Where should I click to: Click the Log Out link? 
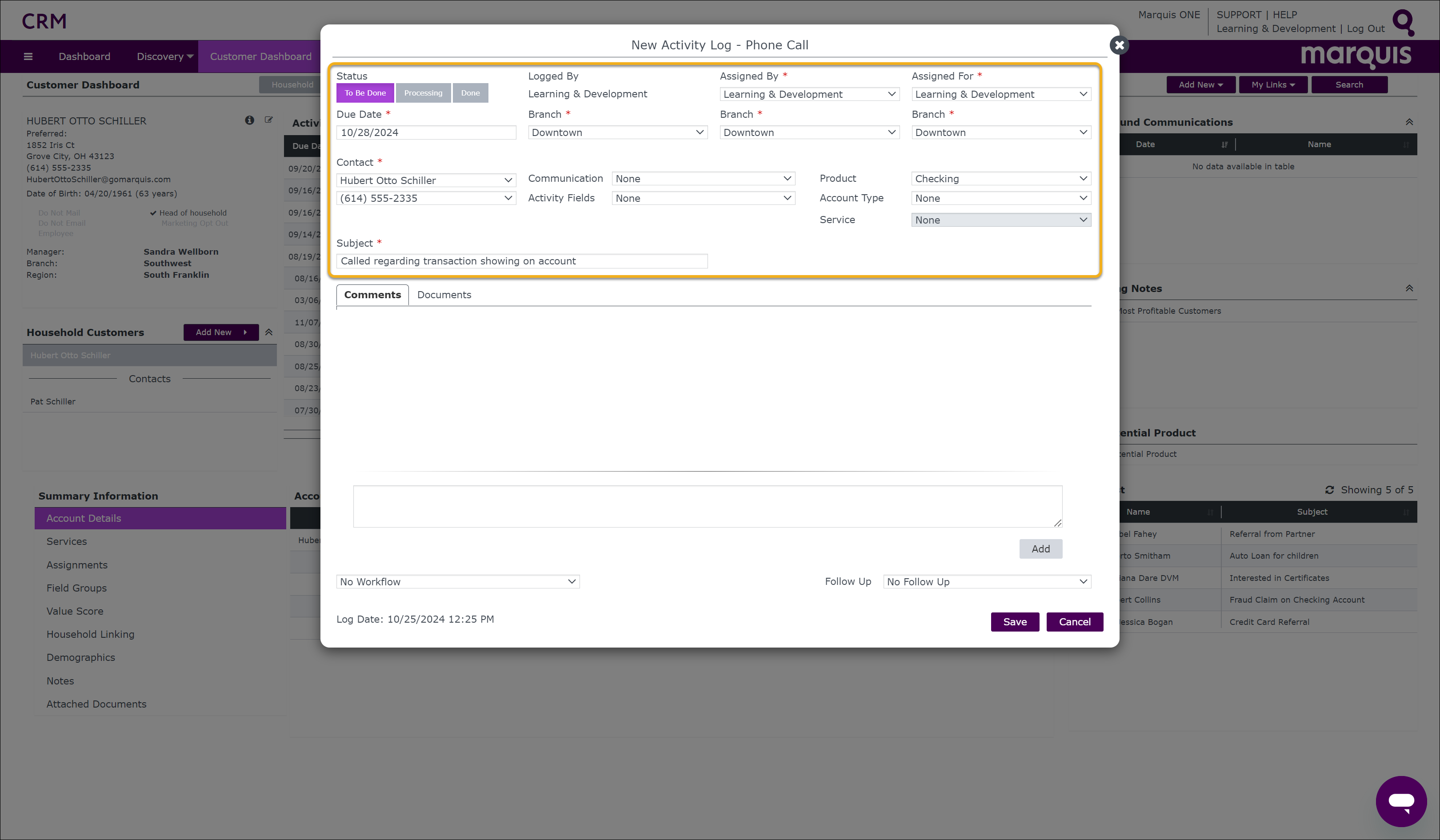point(1365,28)
